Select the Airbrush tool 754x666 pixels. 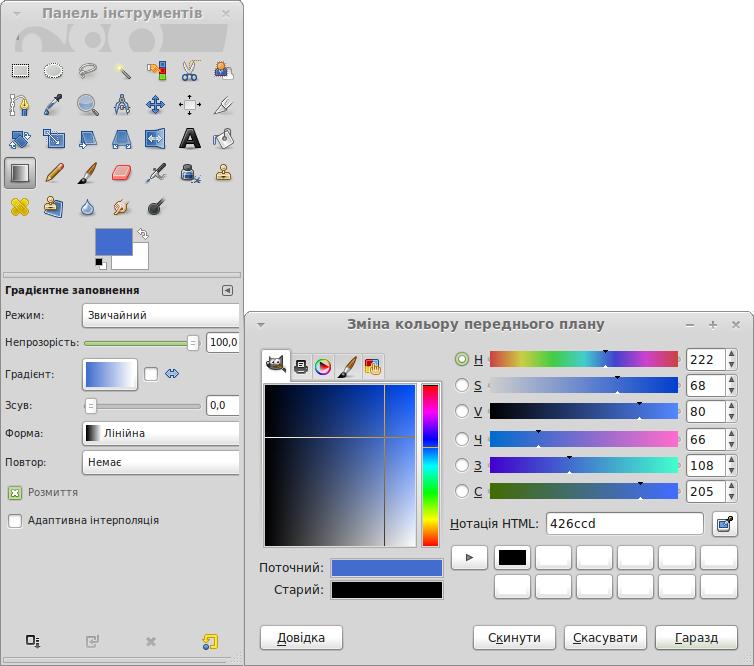pos(156,173)
